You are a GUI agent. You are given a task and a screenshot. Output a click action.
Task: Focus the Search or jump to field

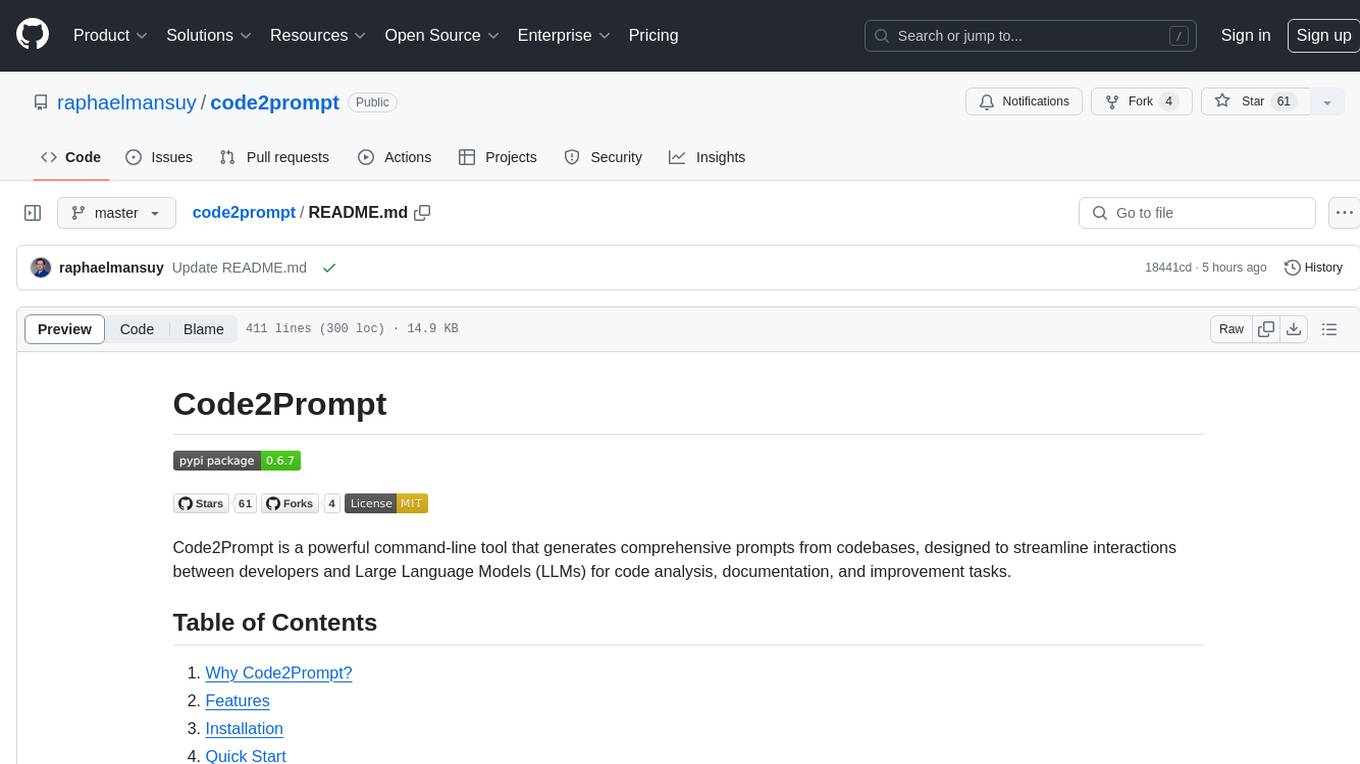pos(1032,36)
